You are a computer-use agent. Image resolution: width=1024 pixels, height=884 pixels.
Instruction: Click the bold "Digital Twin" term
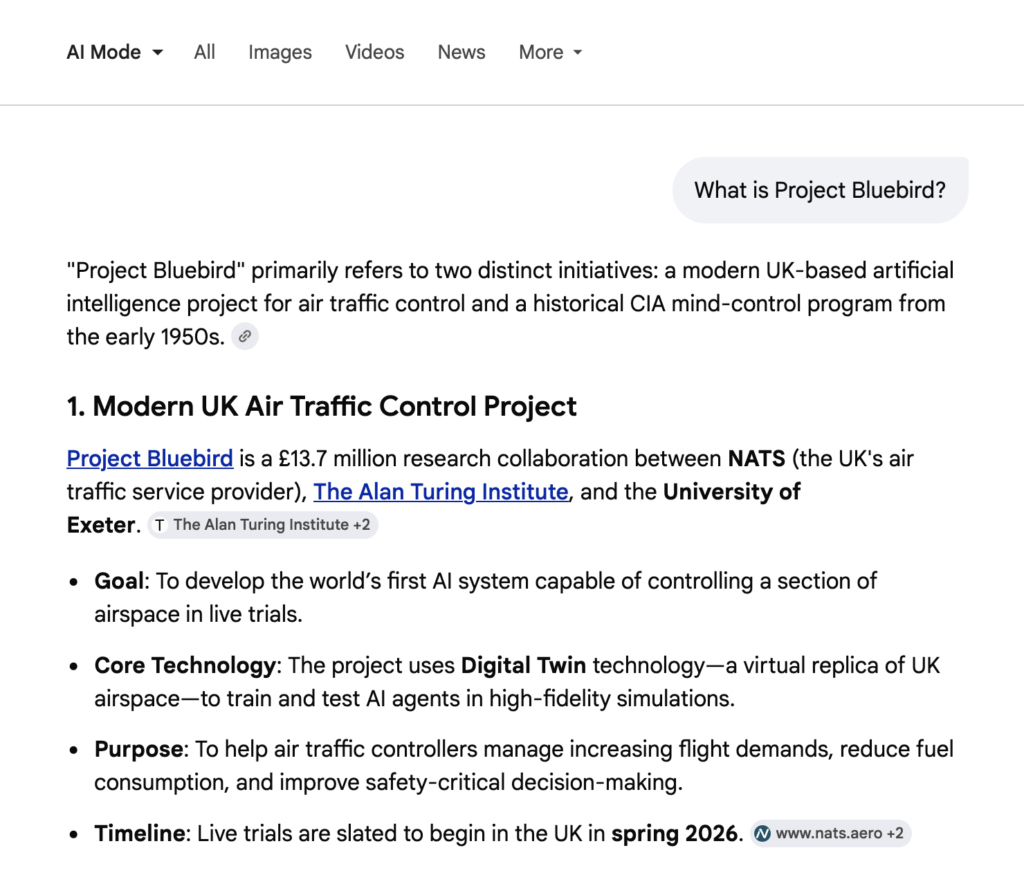pyautogui.click(x=523, y=665)
